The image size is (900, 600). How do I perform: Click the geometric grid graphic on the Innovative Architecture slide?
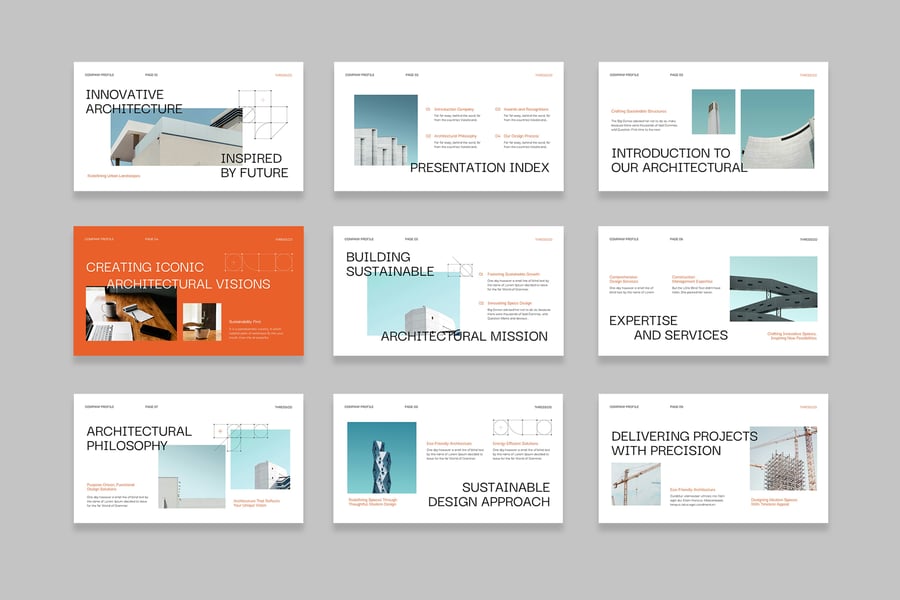coord(261,111)
